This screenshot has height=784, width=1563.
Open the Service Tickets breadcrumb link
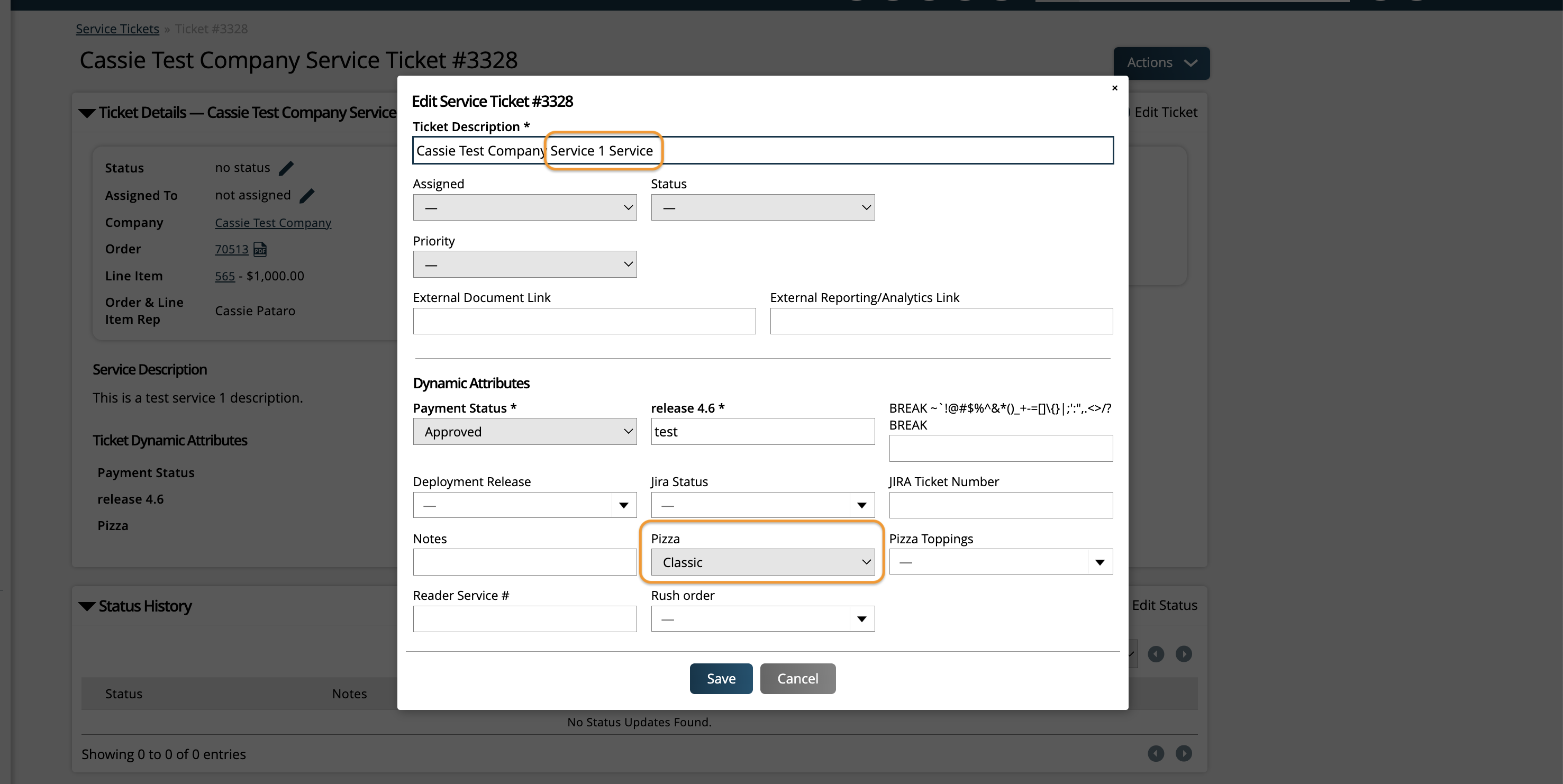117,29
